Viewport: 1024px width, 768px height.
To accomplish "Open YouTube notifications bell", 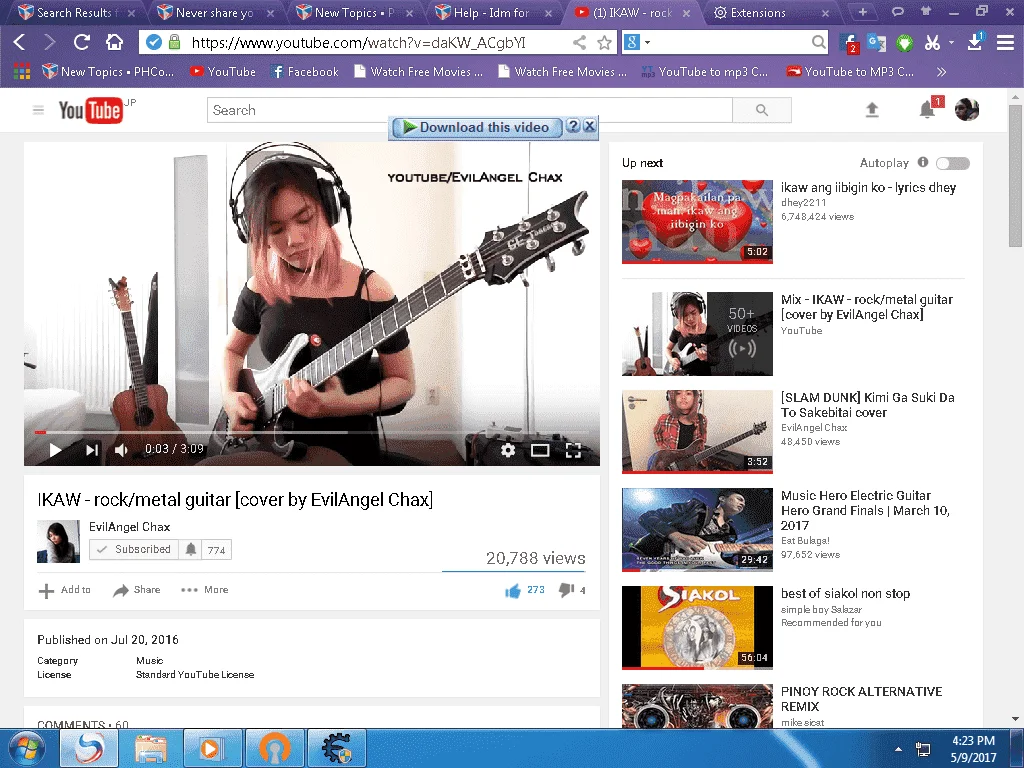I will (x=927, y=110).
